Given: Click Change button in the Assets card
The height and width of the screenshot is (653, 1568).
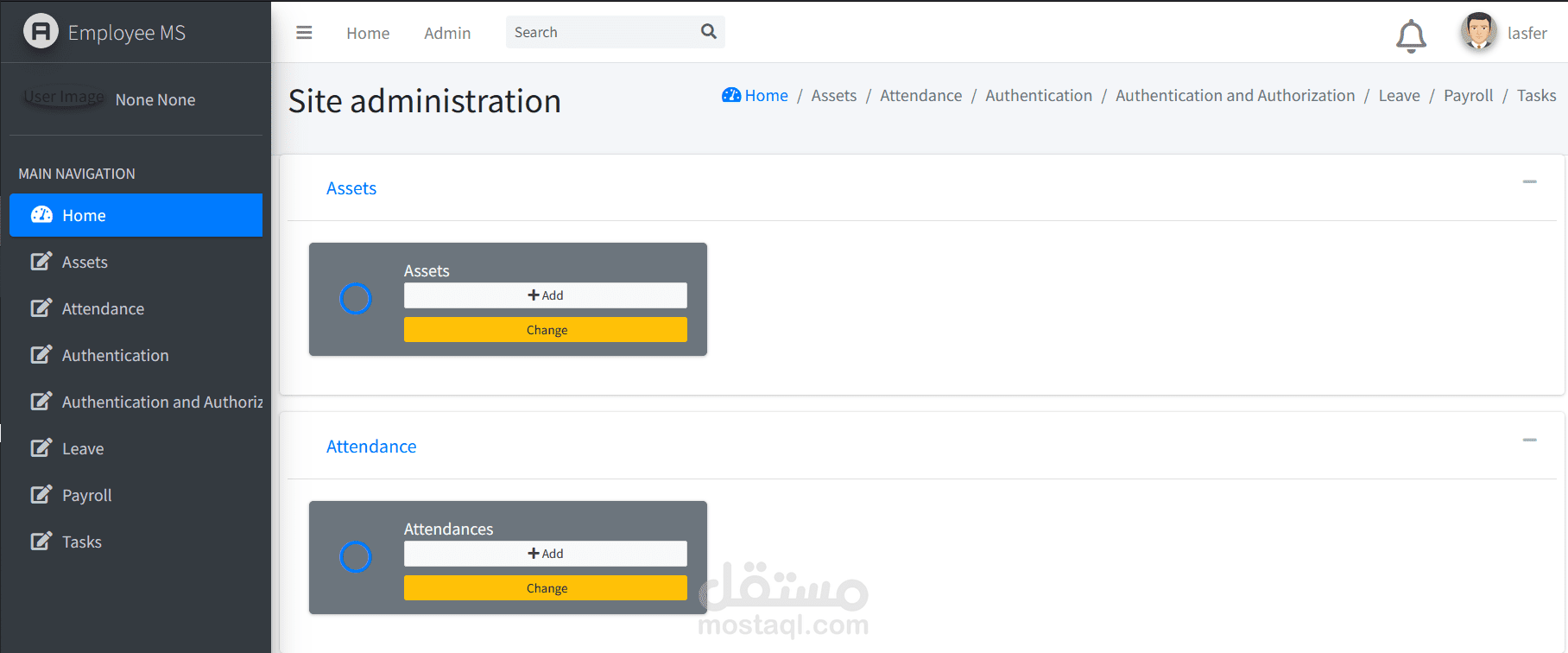Looking at the screenshot, I should click(x=546, y=330).
